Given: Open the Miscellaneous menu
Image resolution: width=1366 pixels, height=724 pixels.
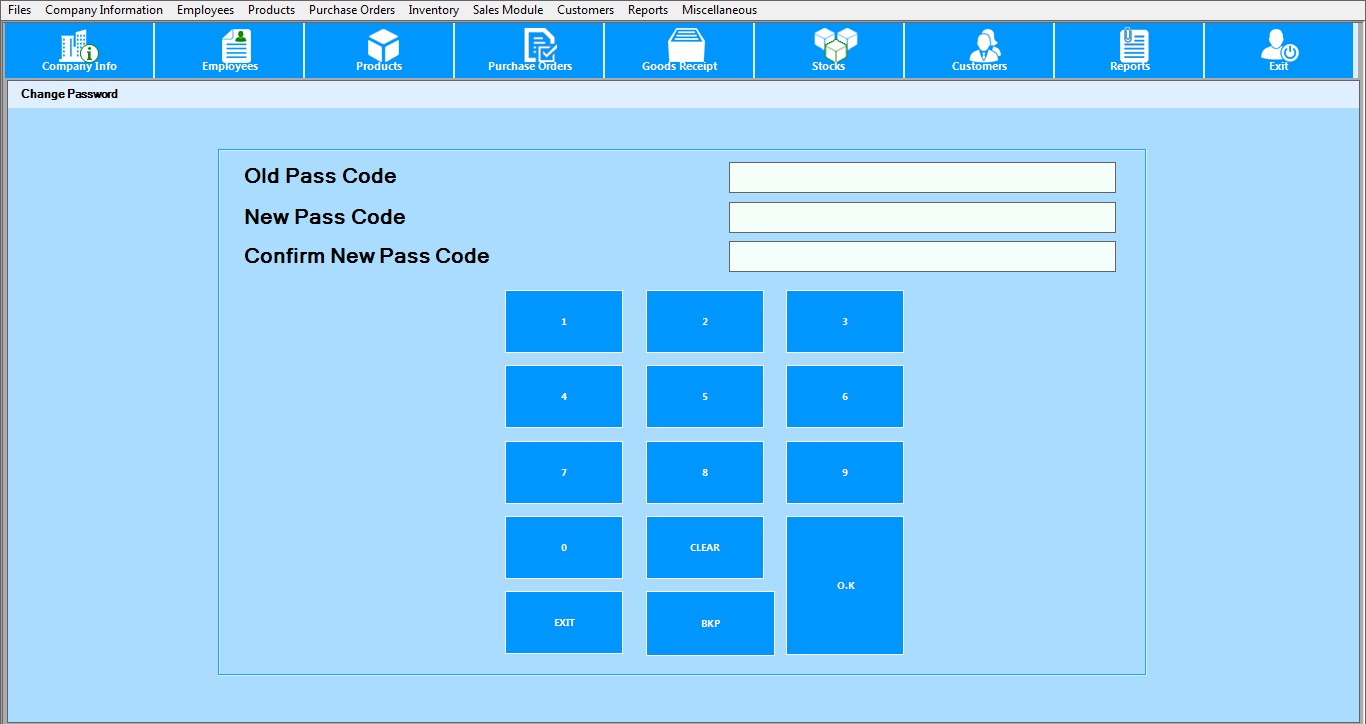Looking at the screenshot, I should (719, 10).
